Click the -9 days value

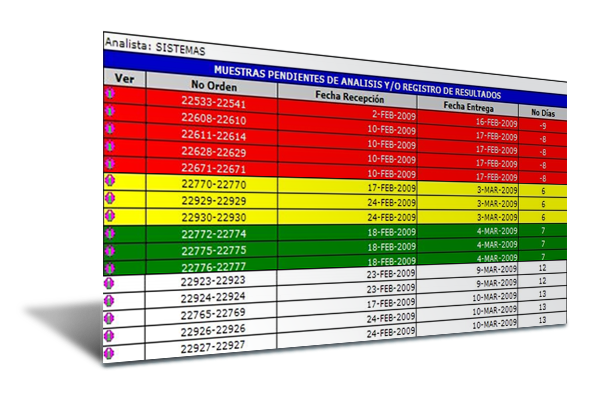pyautogui.click(x=543, y=126)
